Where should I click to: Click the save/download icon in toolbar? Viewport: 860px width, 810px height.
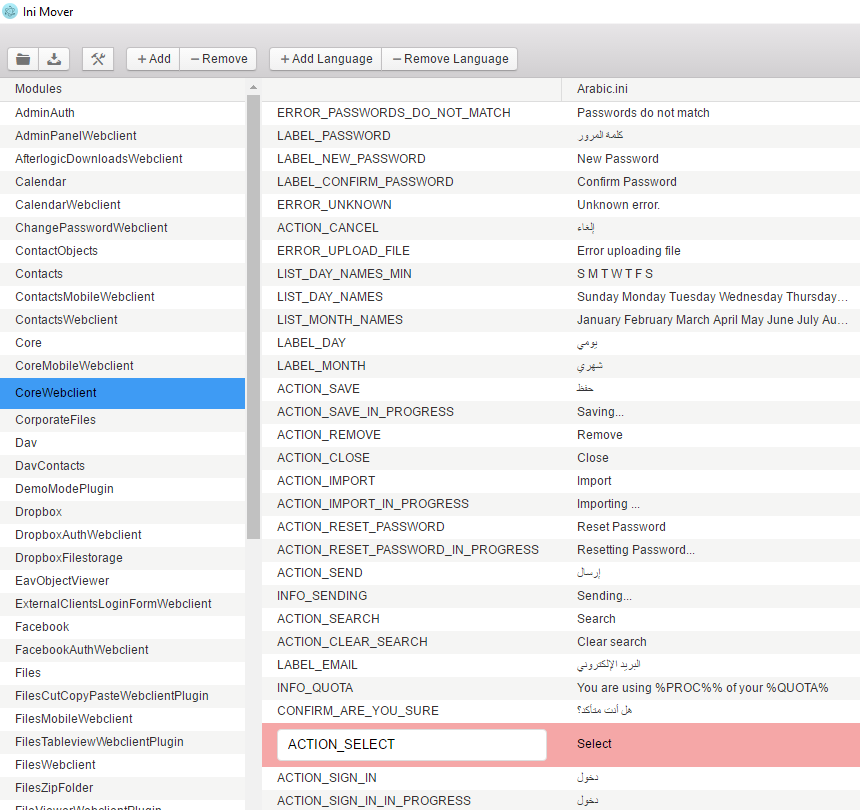pos(54,59)
